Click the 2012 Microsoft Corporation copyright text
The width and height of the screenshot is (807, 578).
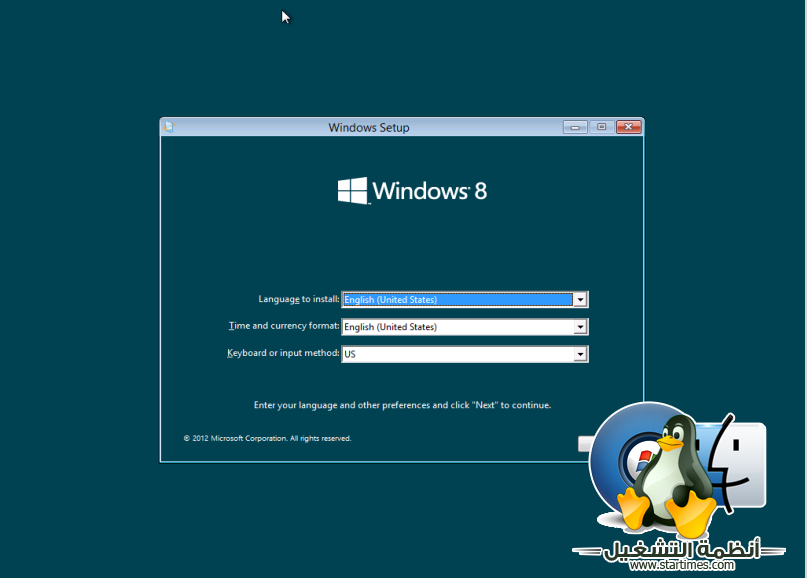(267, 439)
